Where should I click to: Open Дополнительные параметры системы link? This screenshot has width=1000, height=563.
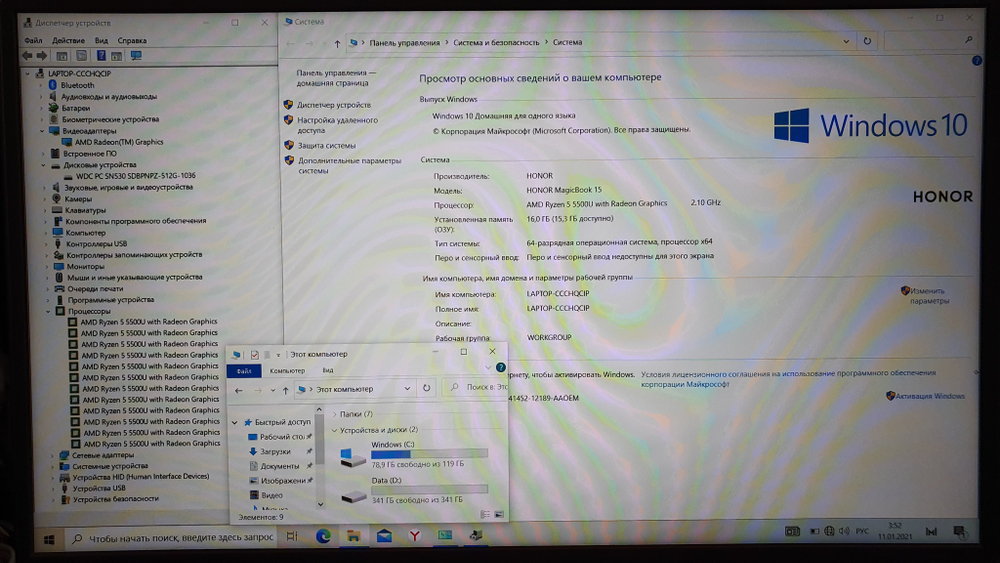click(349, 166)
